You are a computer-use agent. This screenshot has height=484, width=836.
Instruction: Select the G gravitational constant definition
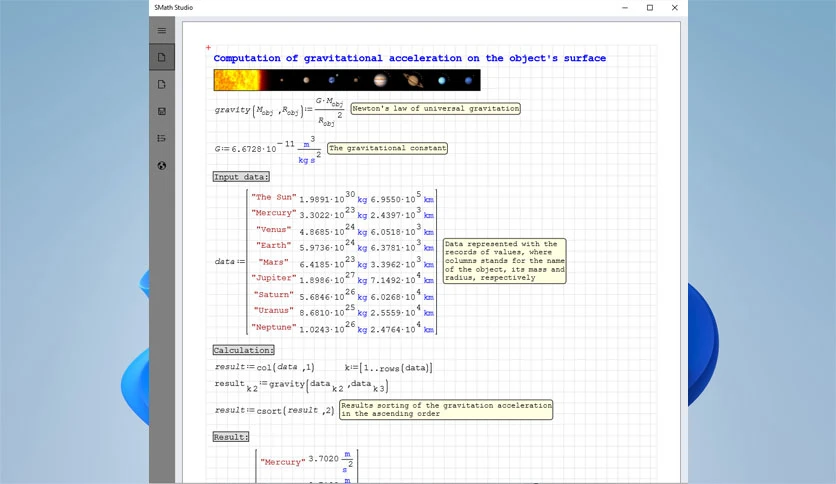268,150
